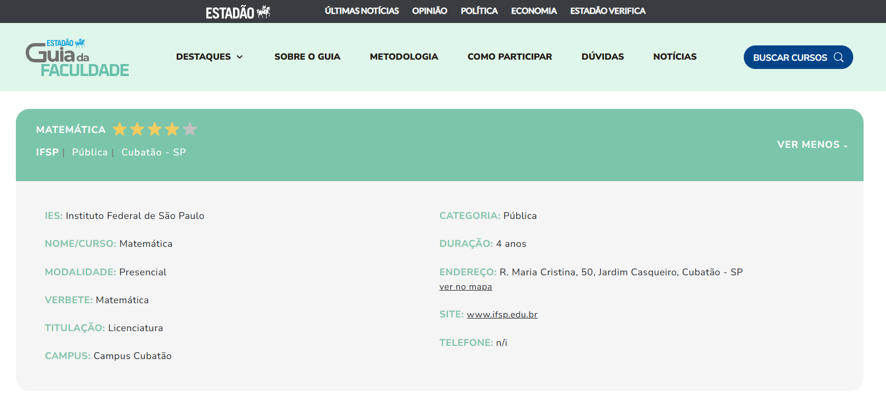Viewport: 886px width, 405px height.
Task: Click the Telefone value 'n/i'
Action: (501, 343)
